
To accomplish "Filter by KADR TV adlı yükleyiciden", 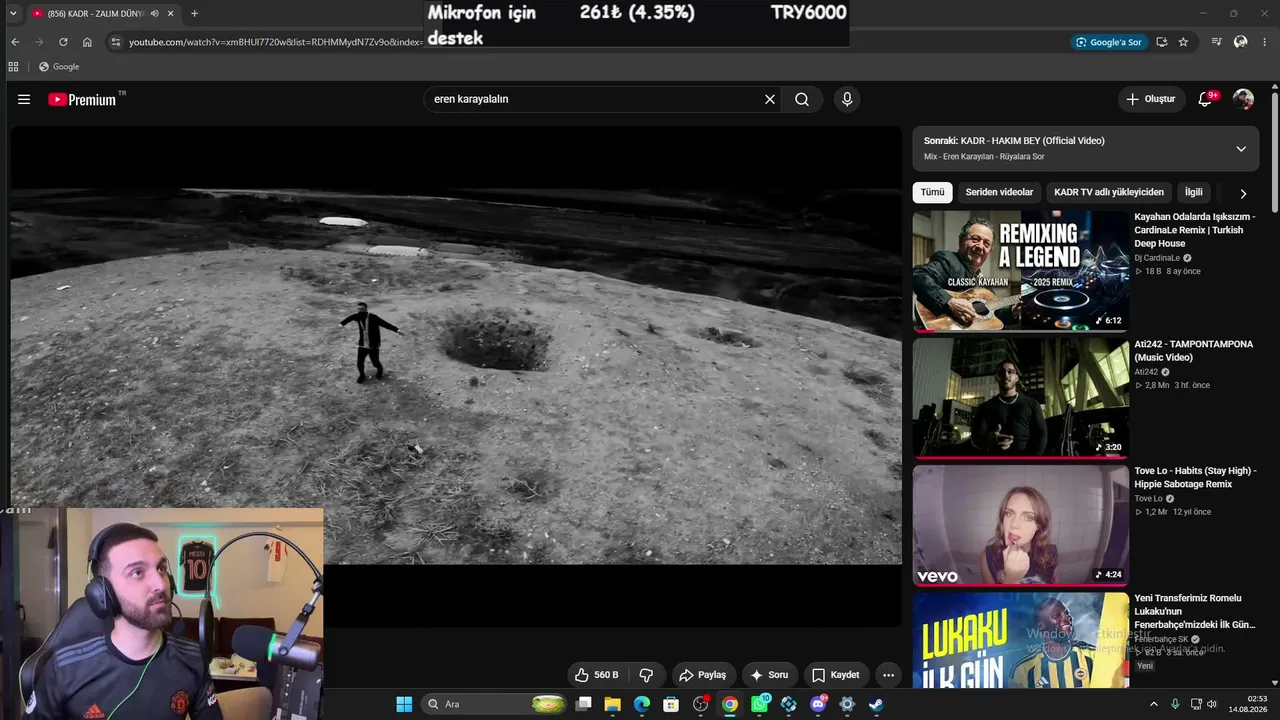I will (1109, 192).
